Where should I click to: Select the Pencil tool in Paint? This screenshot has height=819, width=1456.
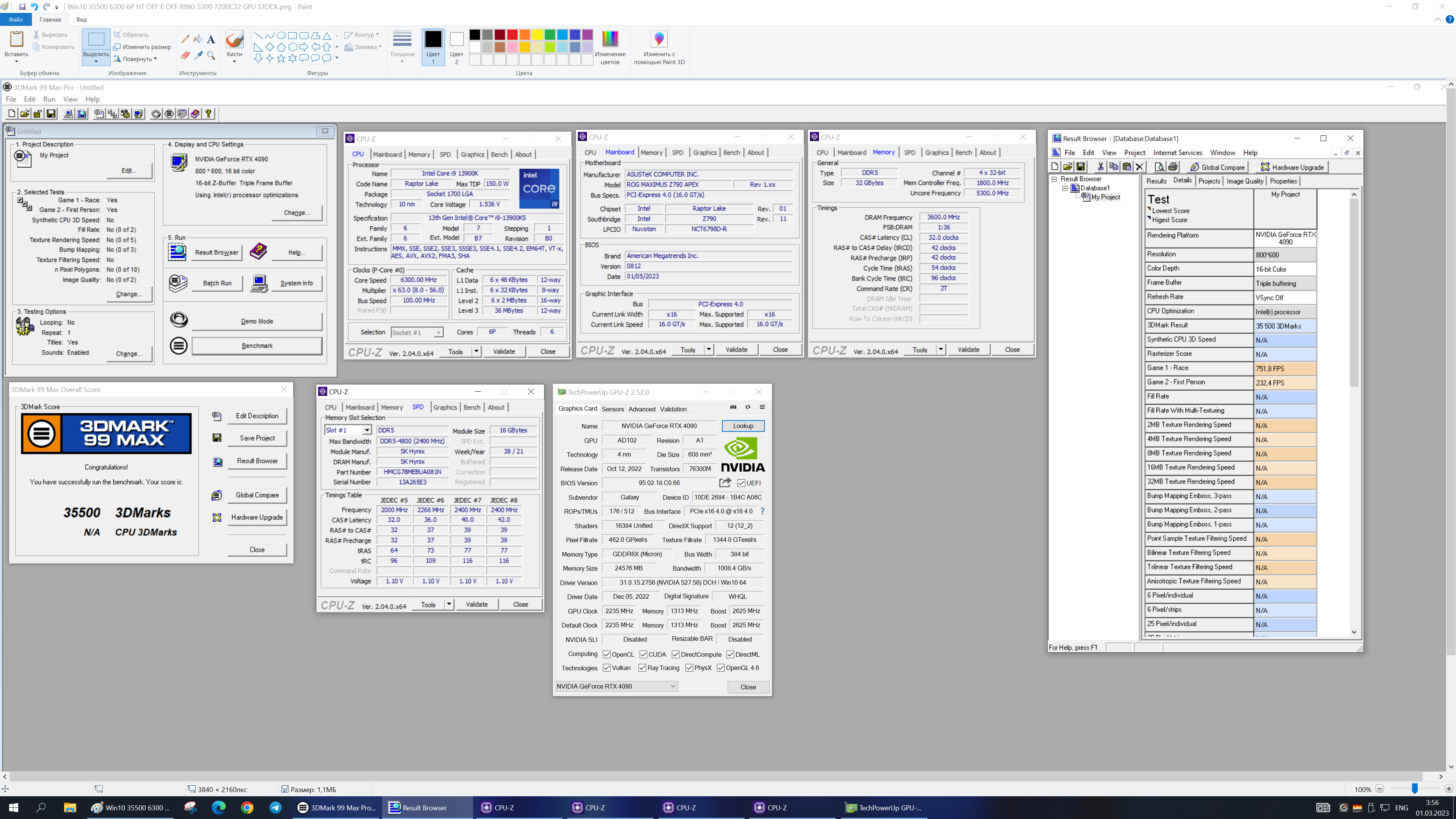[185, 39]
